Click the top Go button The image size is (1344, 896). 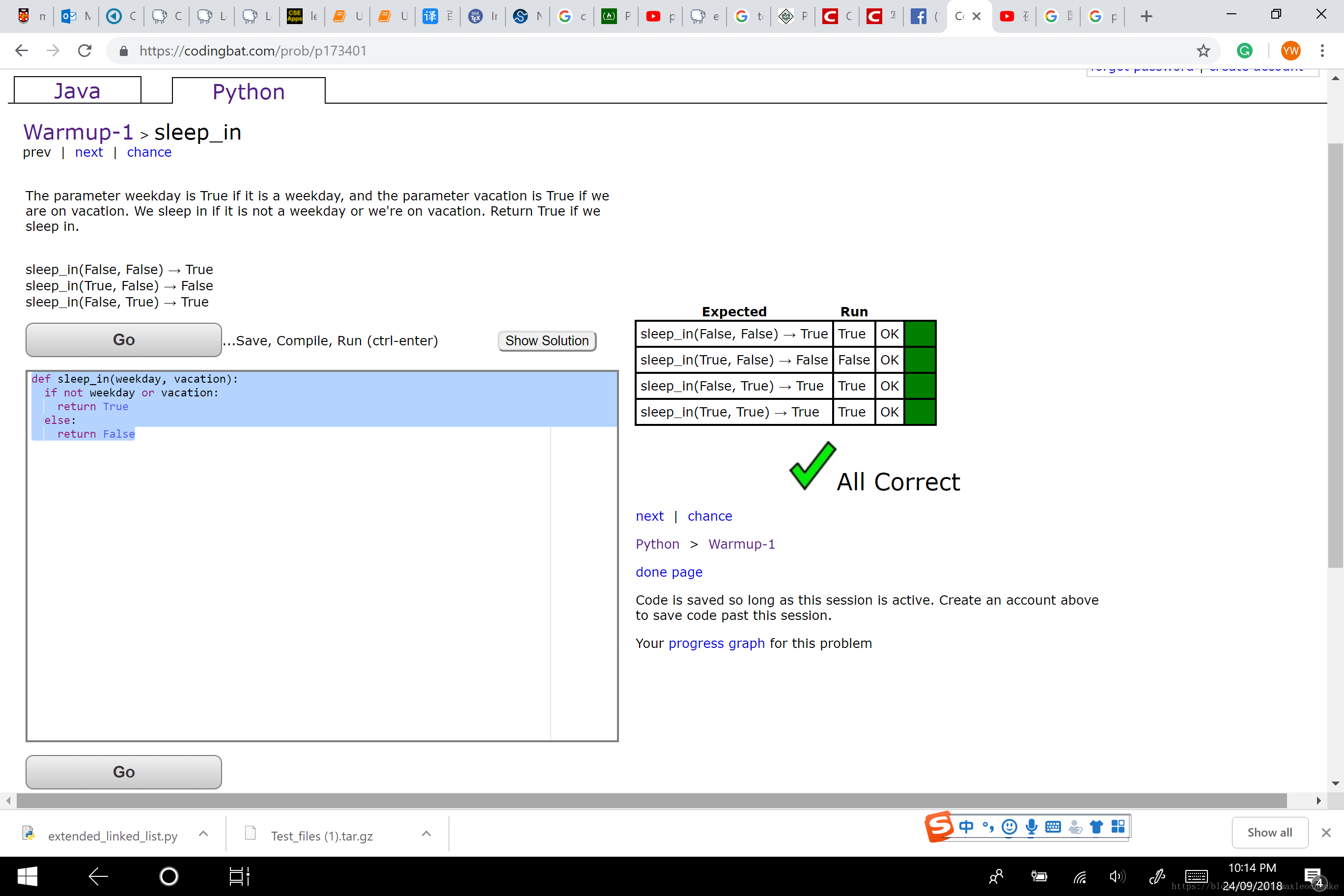coord(123,340)
